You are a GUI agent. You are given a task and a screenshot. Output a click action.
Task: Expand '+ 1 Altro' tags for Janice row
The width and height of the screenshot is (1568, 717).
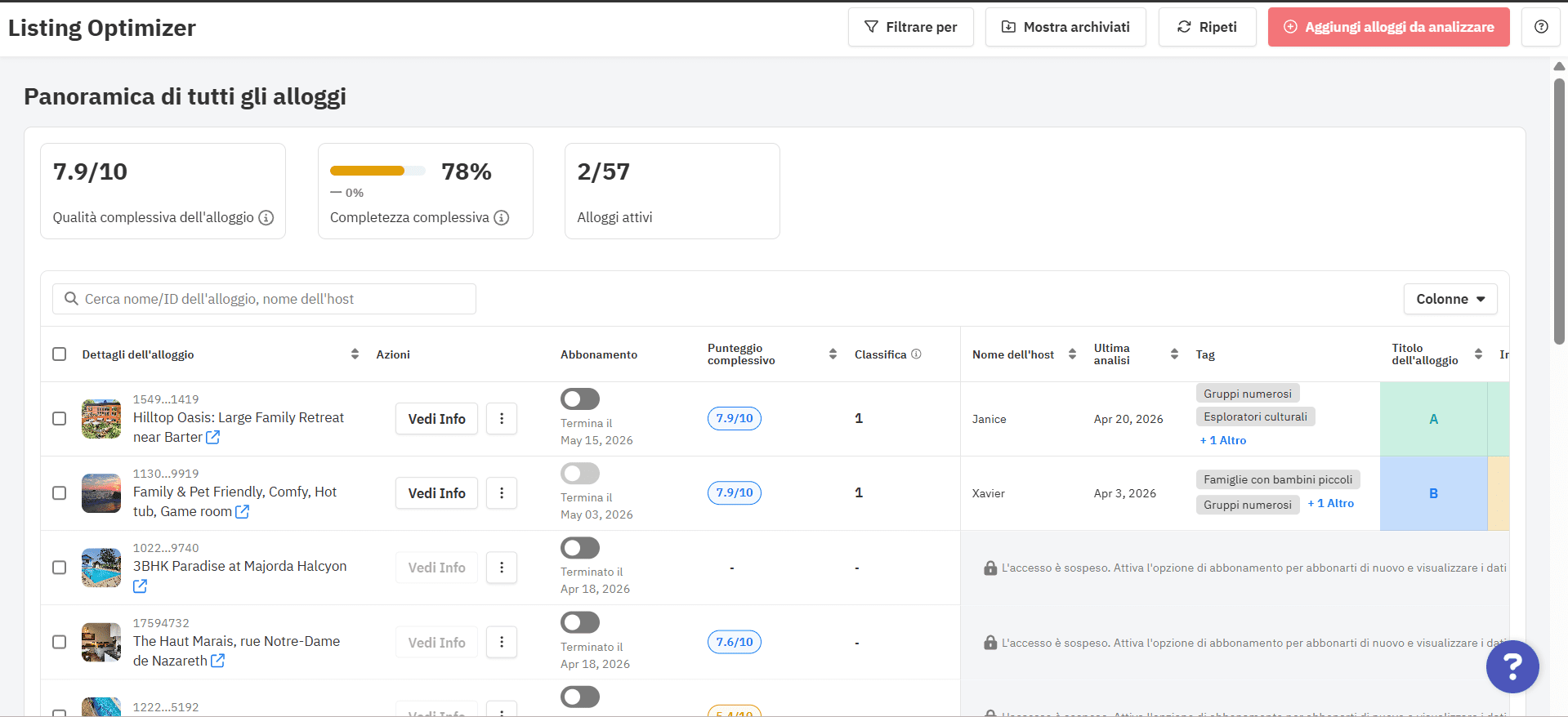click(x=1223, y=440)
